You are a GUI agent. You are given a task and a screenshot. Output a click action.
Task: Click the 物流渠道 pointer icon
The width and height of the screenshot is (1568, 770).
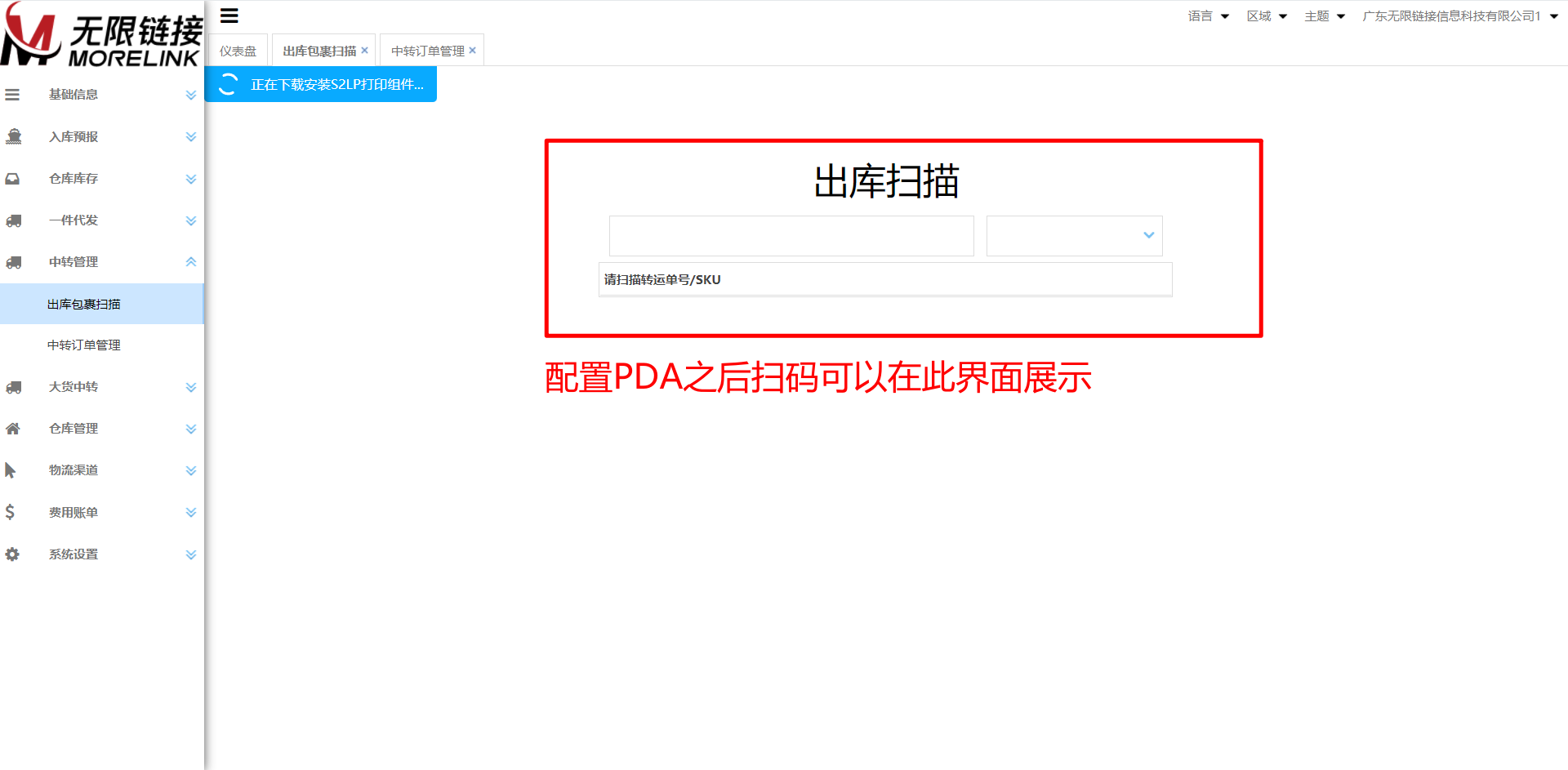pyautogui.click(x=10, y=470)
